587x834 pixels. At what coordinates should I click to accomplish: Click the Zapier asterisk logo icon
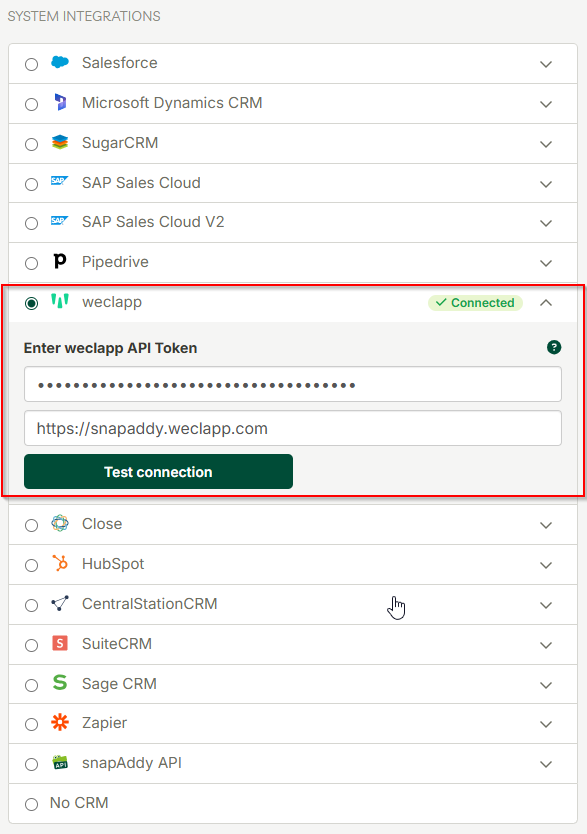pos(60,722)
